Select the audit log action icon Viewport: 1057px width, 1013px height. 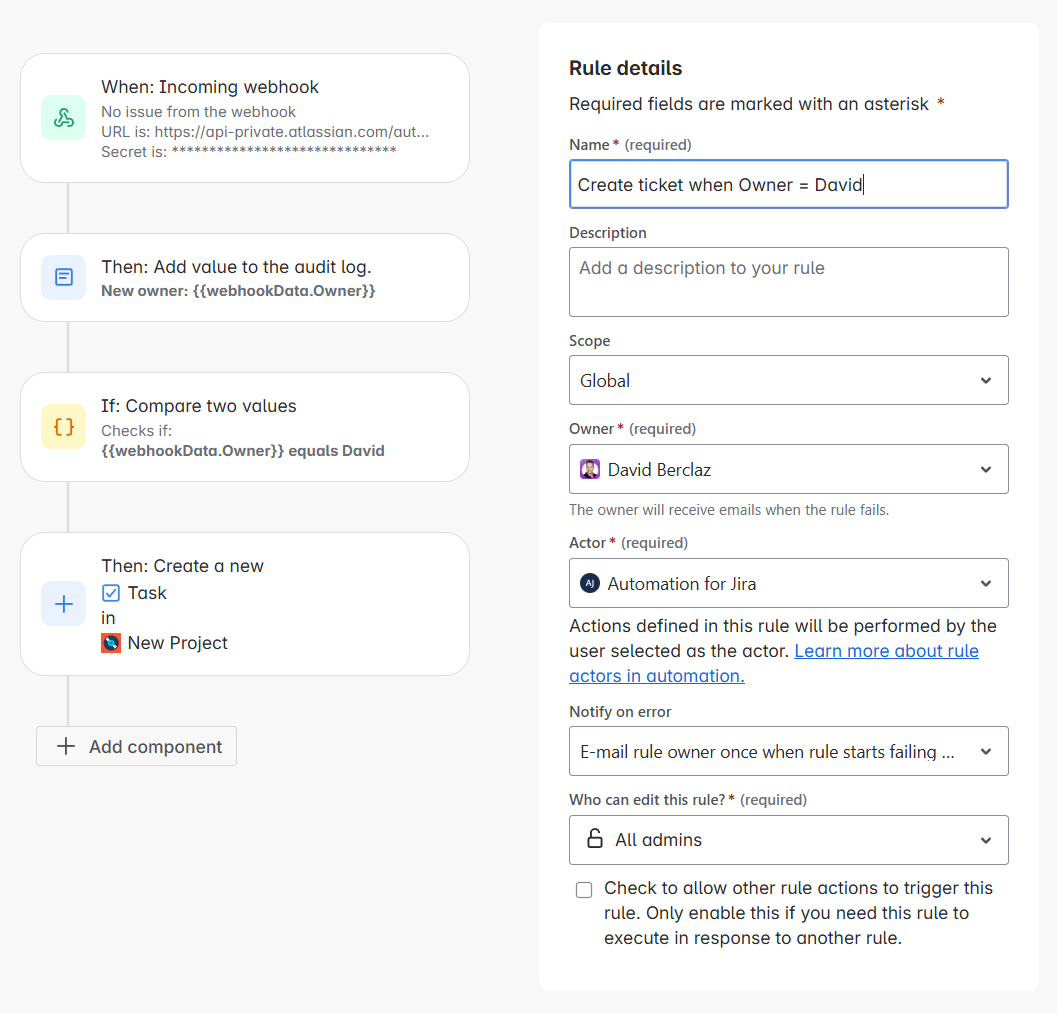[64, 277]
